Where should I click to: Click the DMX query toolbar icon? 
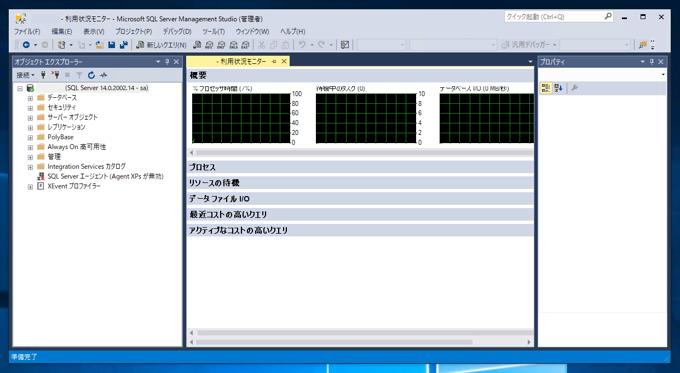point(221,45)
